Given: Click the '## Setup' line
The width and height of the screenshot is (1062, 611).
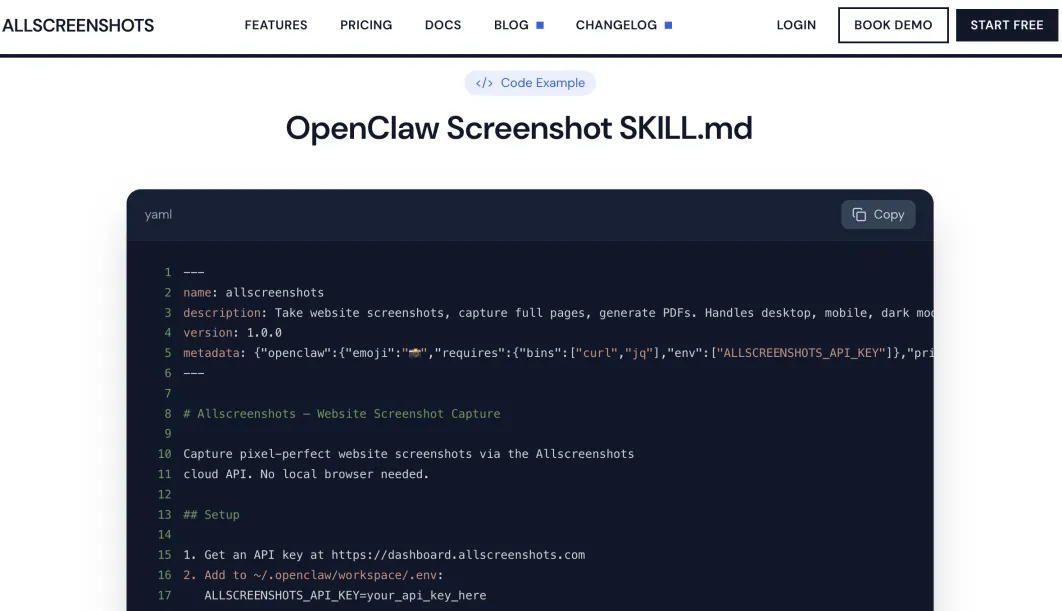Looking at the screenshot, I should [211, 515].
